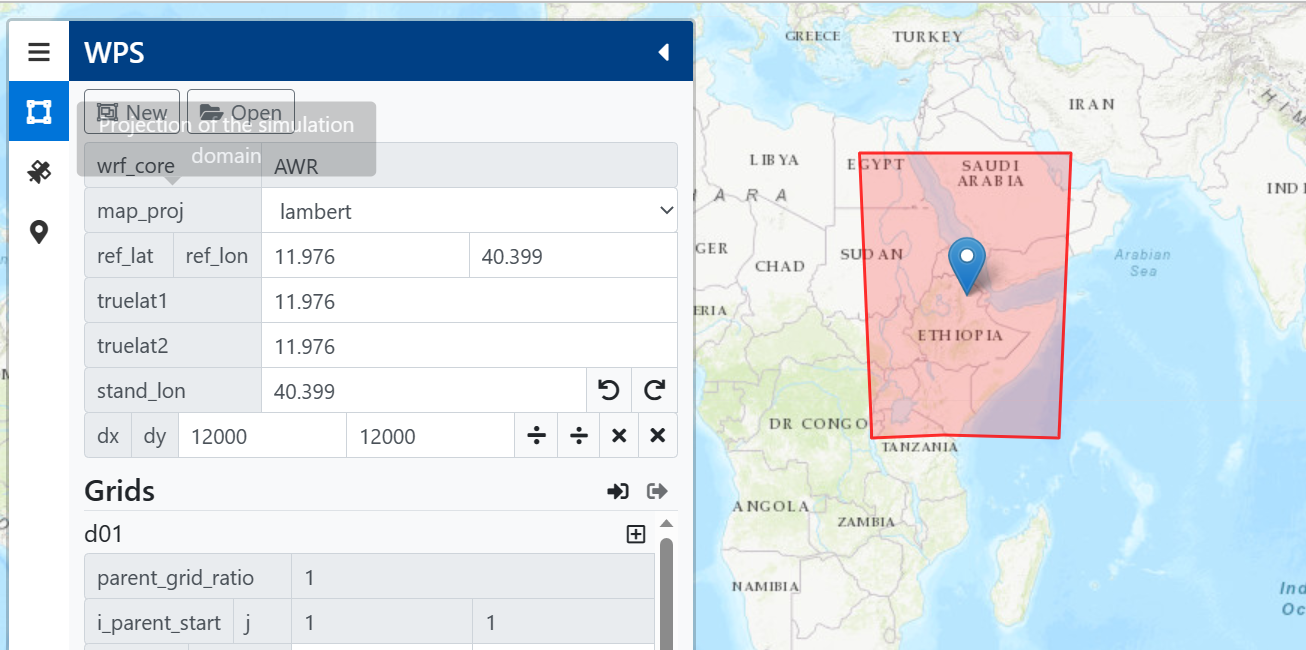Edit the stand_lon input field
This screenshot has width=1306, height=650.
[x=424, y=391]
